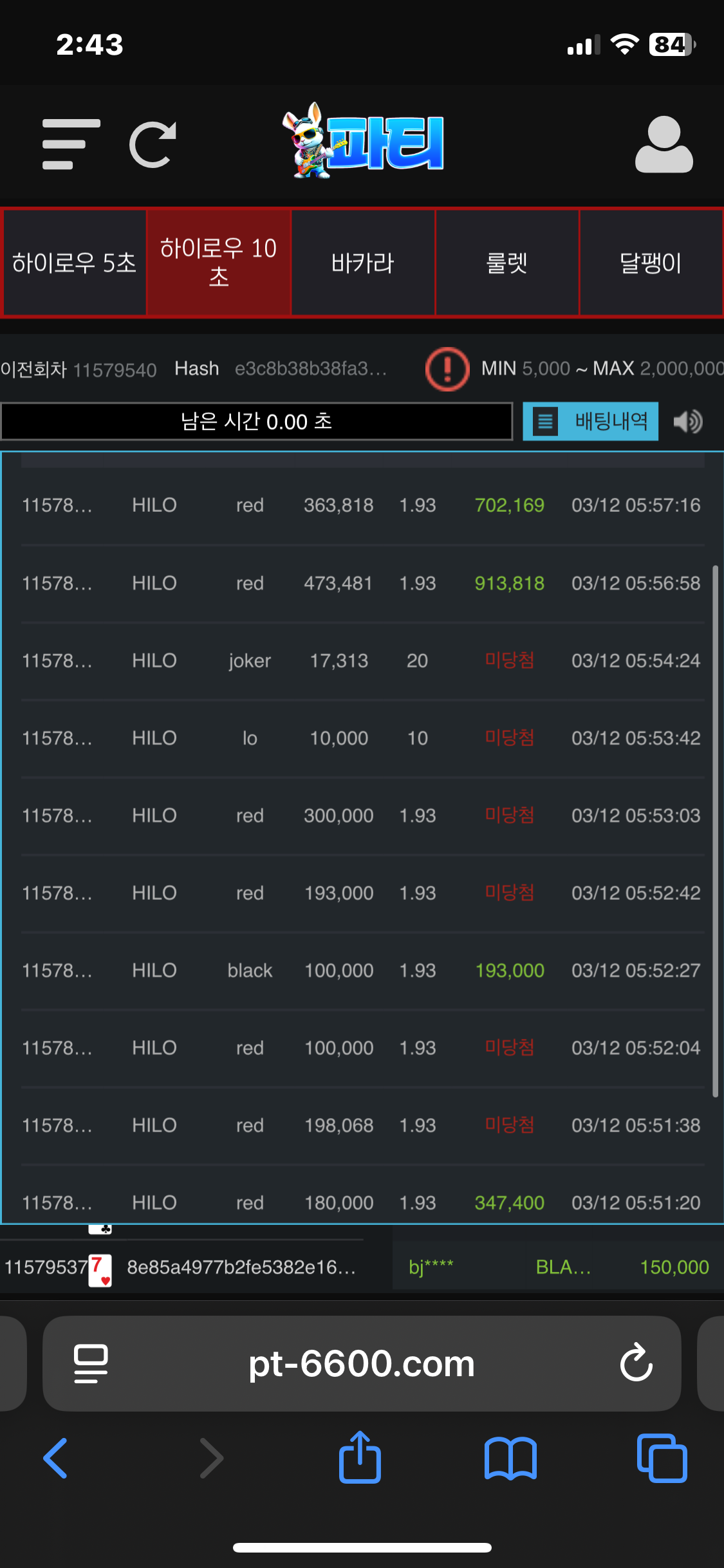Mute sound with the speaker icon
This screenshot has height=1568, width=724.
pos(688,422)
